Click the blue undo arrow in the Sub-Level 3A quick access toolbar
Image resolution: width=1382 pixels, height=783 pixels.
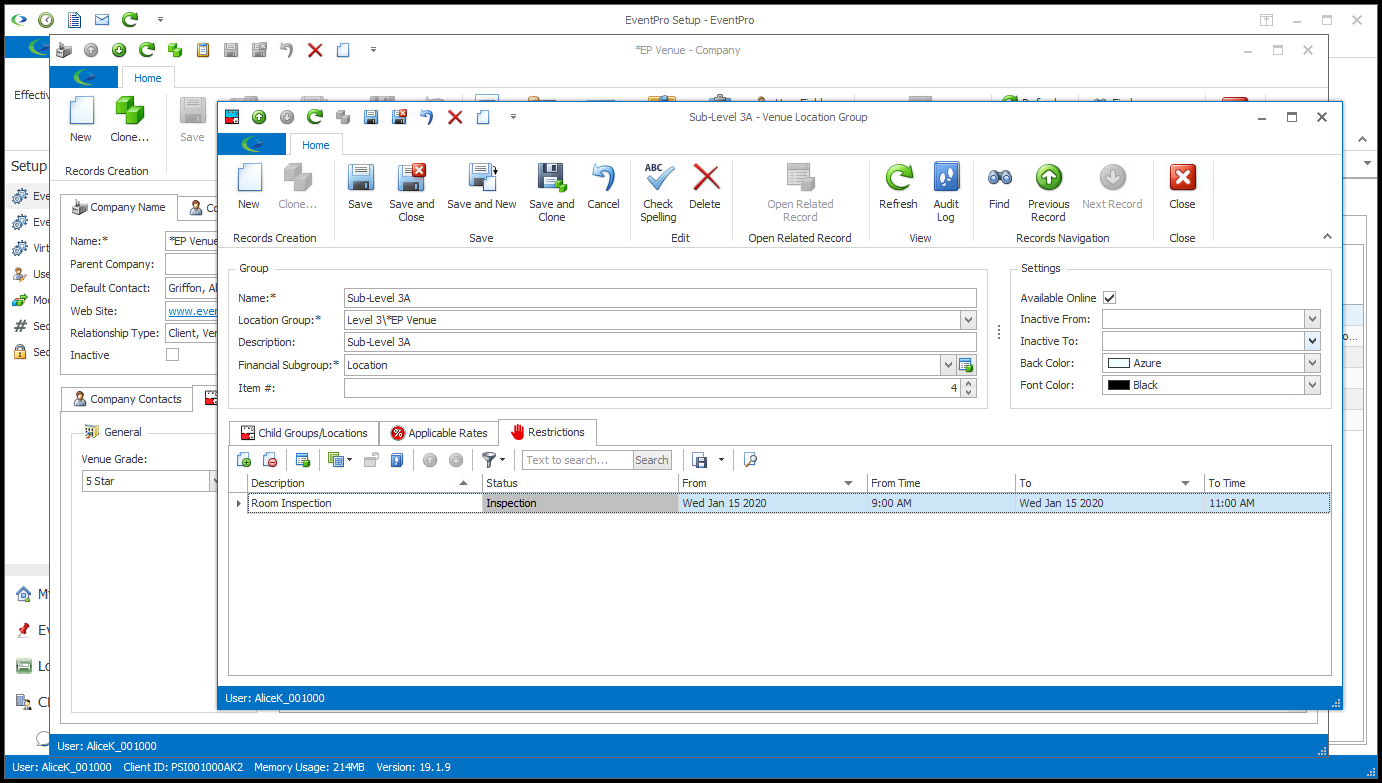[x=427, y=117]
